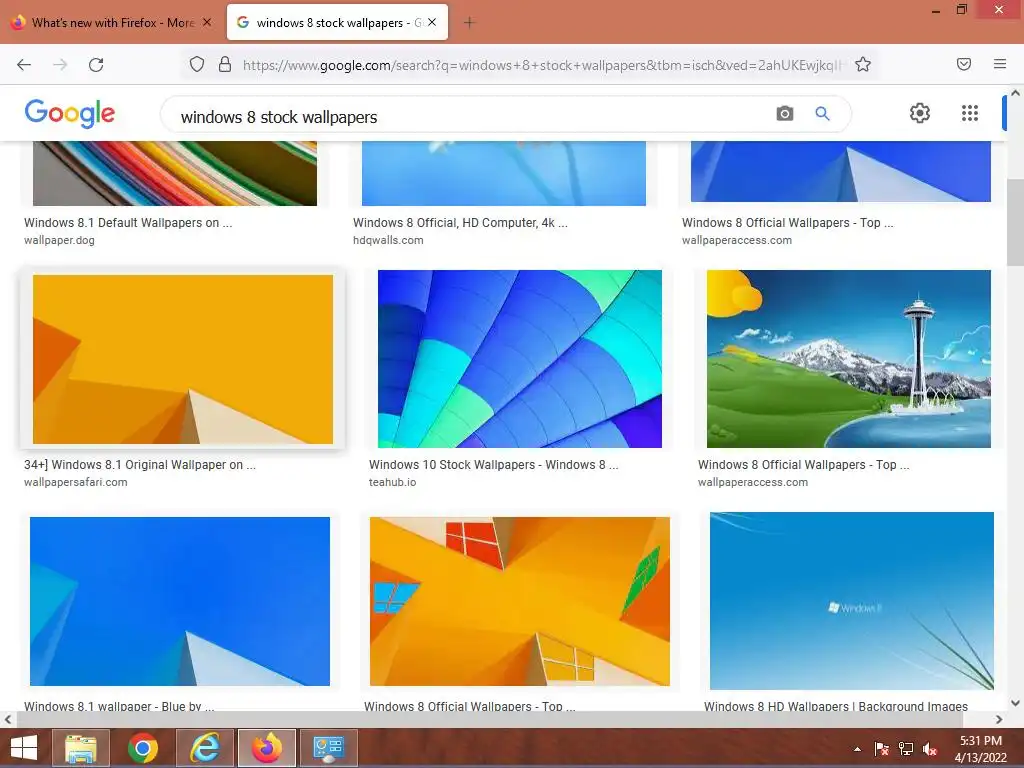1024x768 pixels.
Task: Click the site security padlock icon
Action: click(x=225, y=64)
